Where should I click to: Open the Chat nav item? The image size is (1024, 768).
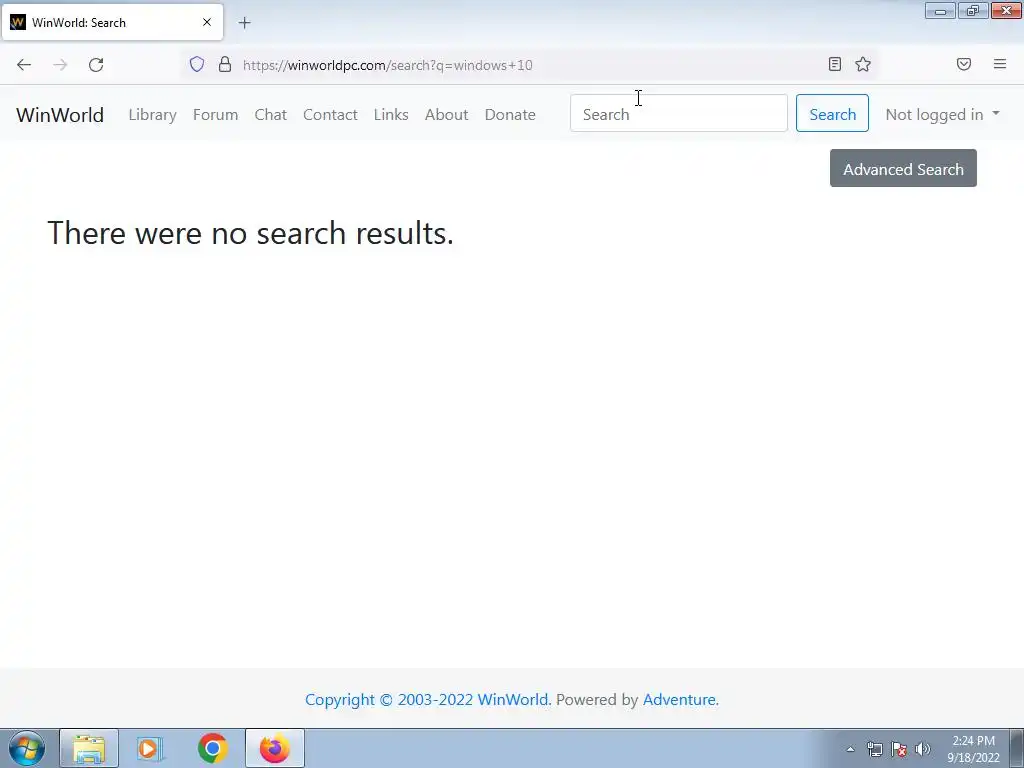coord(270,115)
